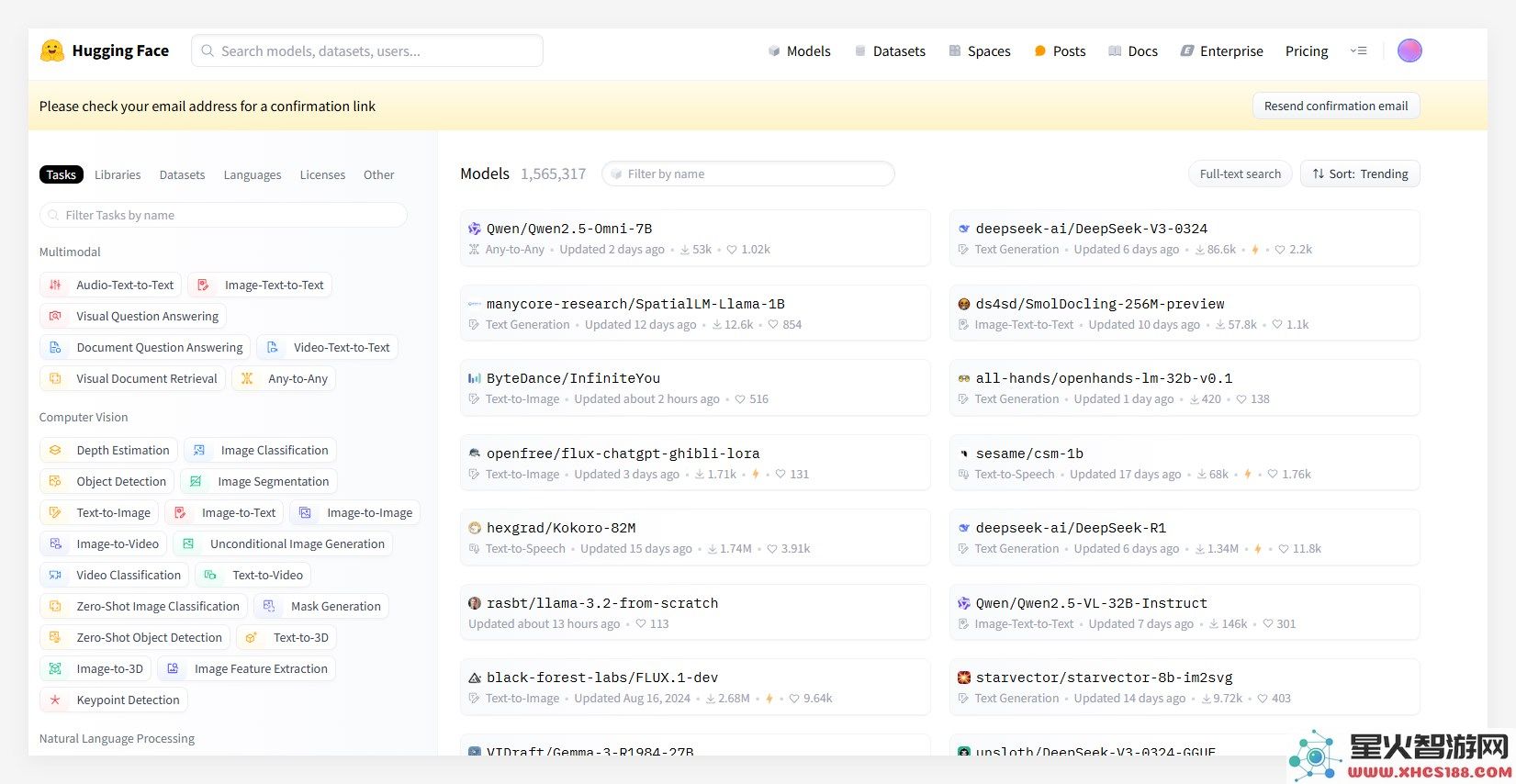Screen dimensions: 1516x784
Task: Select the Depth Estimation task filter
Action: point(109,450)
